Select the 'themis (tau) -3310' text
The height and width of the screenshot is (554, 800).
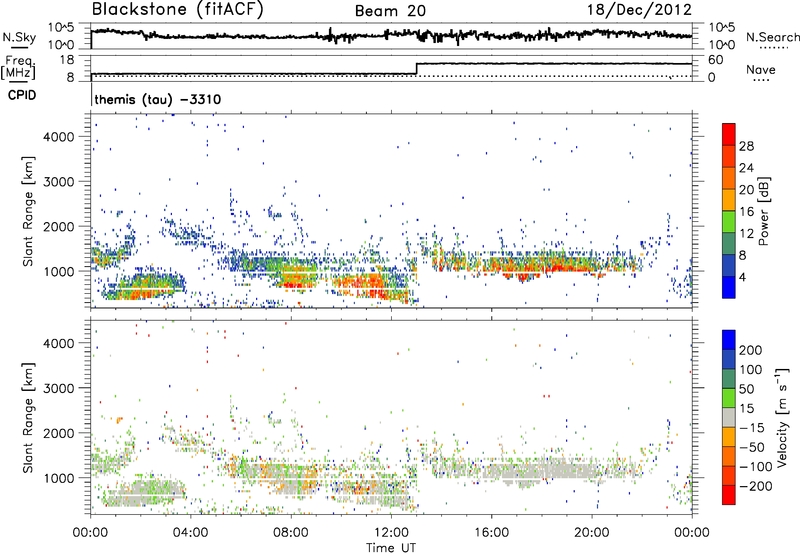point(158,99)
